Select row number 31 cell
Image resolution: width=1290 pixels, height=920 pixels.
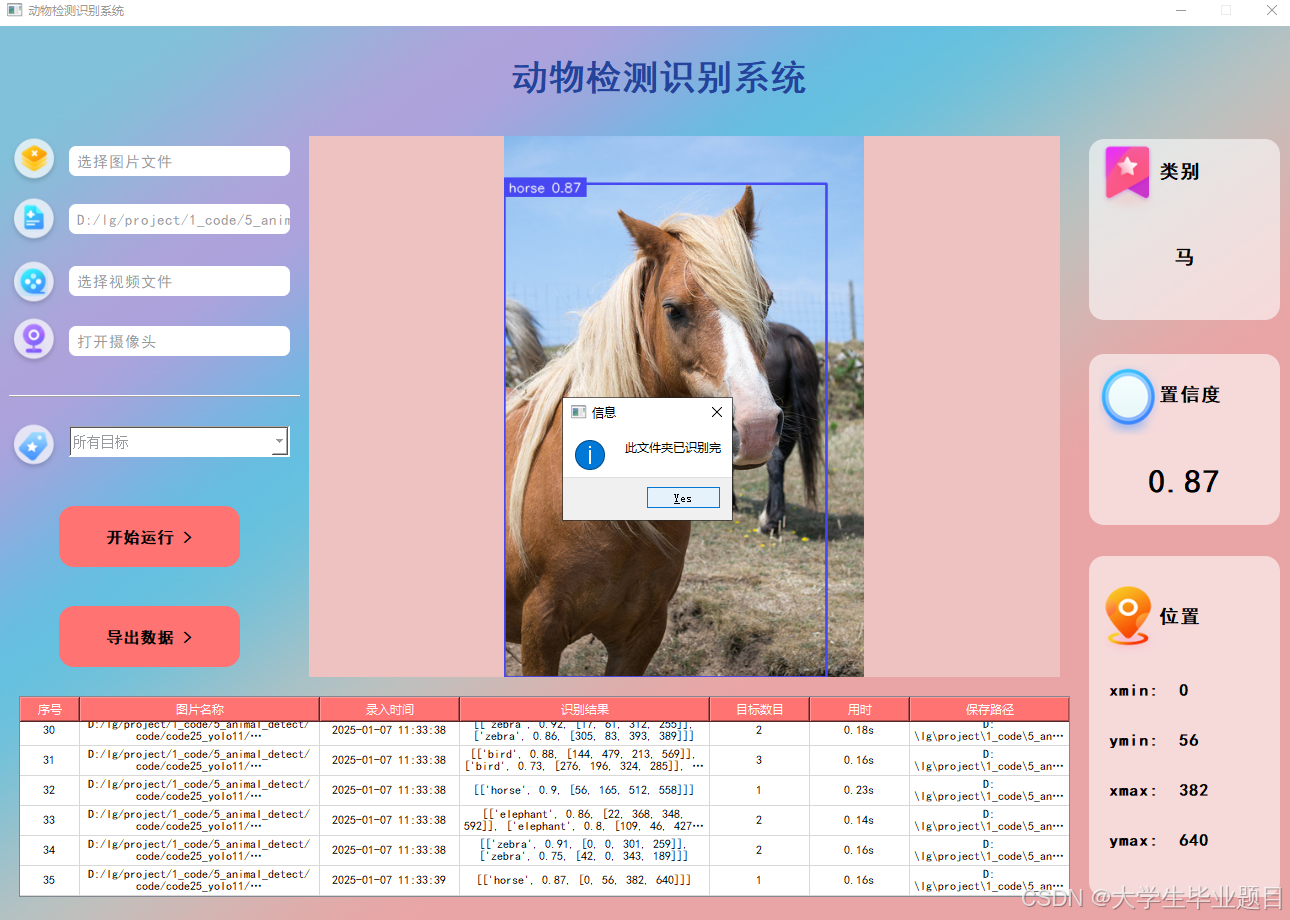tap(50, 760)
